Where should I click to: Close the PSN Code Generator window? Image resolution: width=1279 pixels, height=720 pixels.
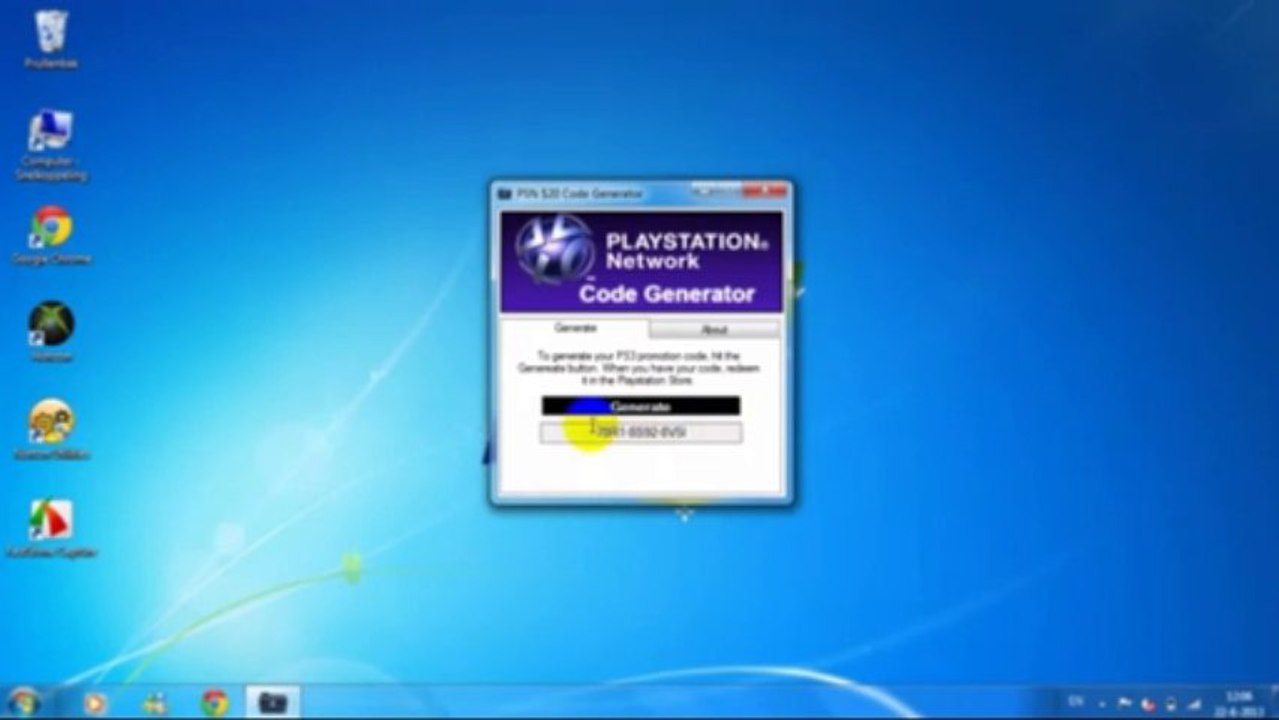point(766,190)
